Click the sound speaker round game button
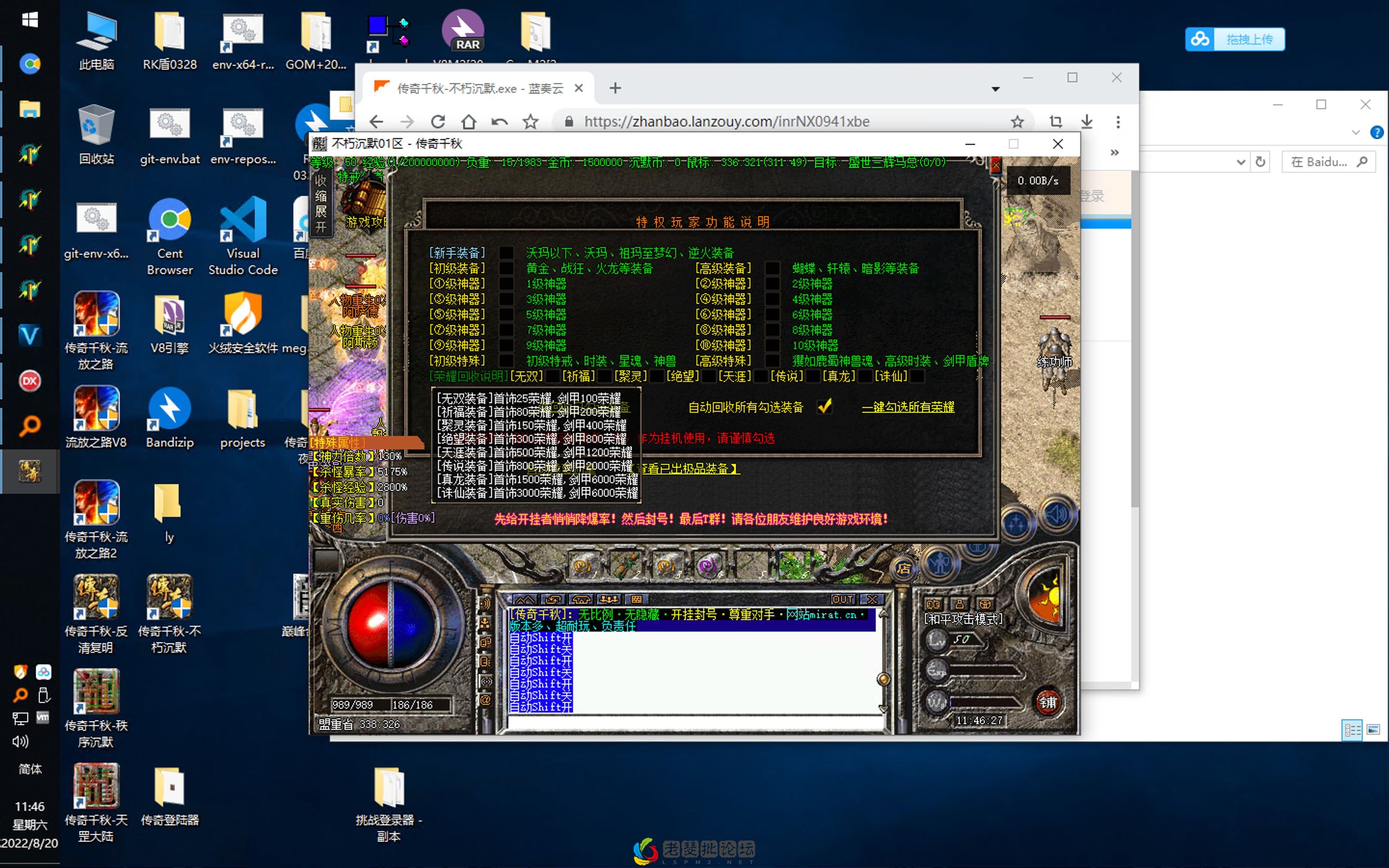This screenshot has width=1389, height=868. coord(1057,515)
